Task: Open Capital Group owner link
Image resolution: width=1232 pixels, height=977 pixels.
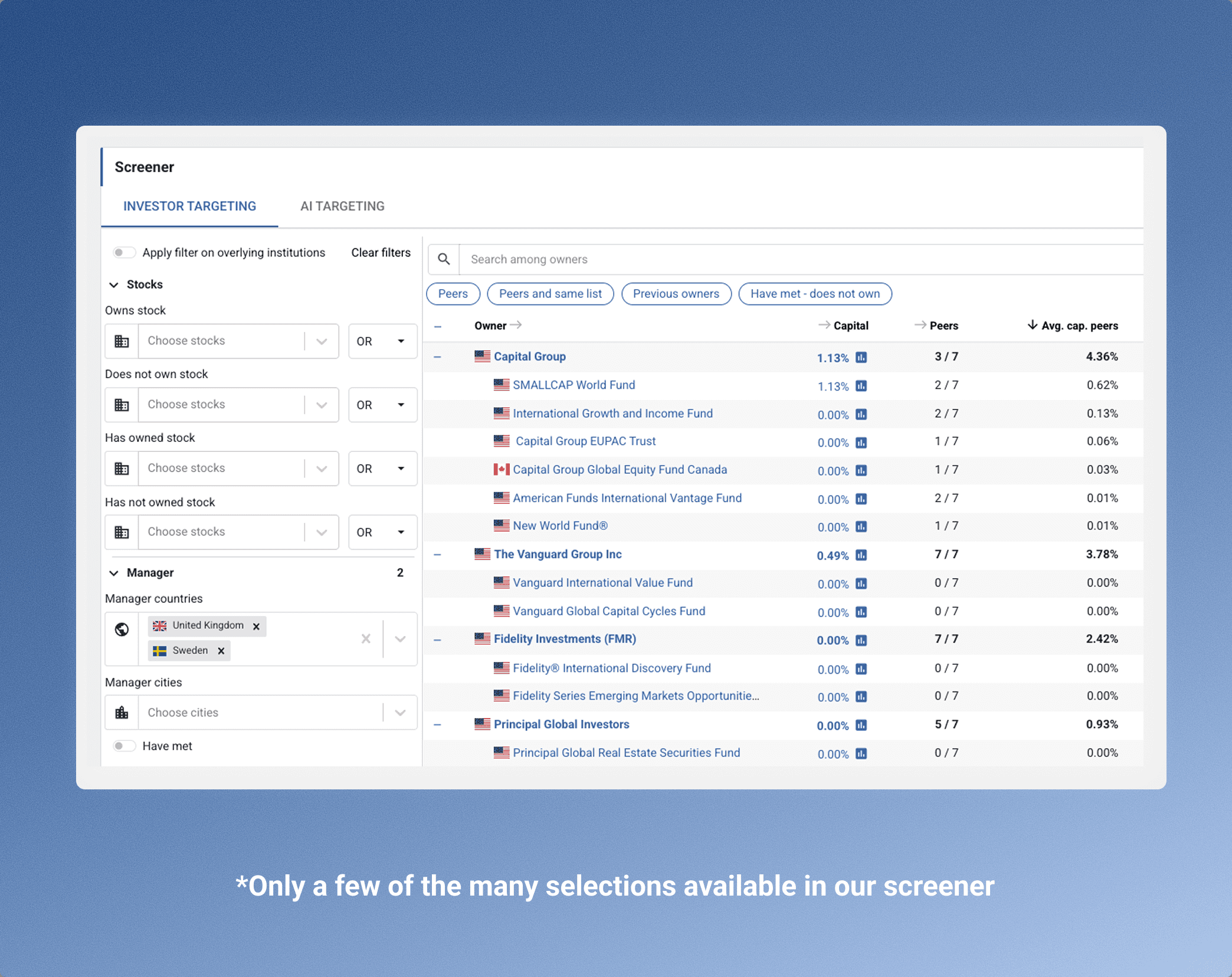Action: pyautogui.click(x=529, y=356)
